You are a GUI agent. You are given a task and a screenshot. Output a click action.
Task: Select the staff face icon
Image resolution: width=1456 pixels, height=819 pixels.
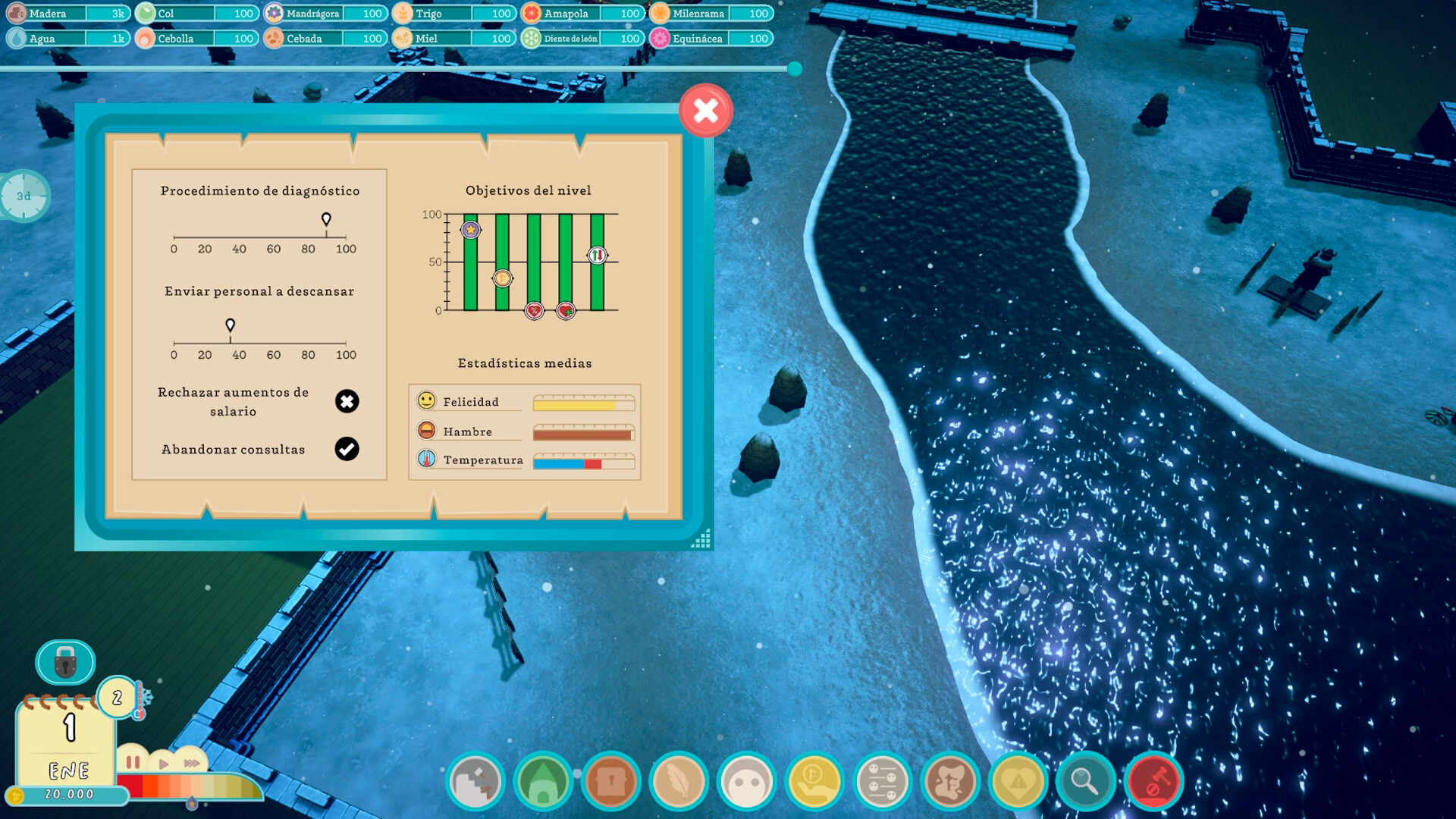click(x=746, y=782)
